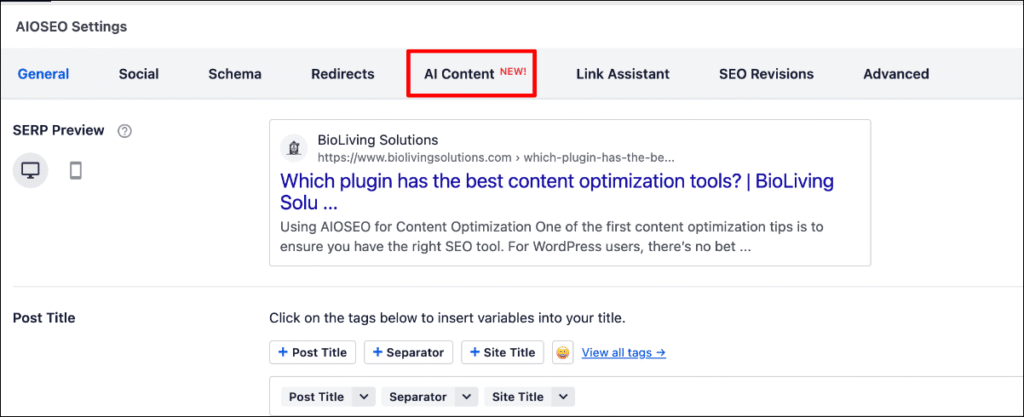1024x417 pixels.
Task: Expand the Site Title tag dropdown arrow
Action: coord(563,397)
